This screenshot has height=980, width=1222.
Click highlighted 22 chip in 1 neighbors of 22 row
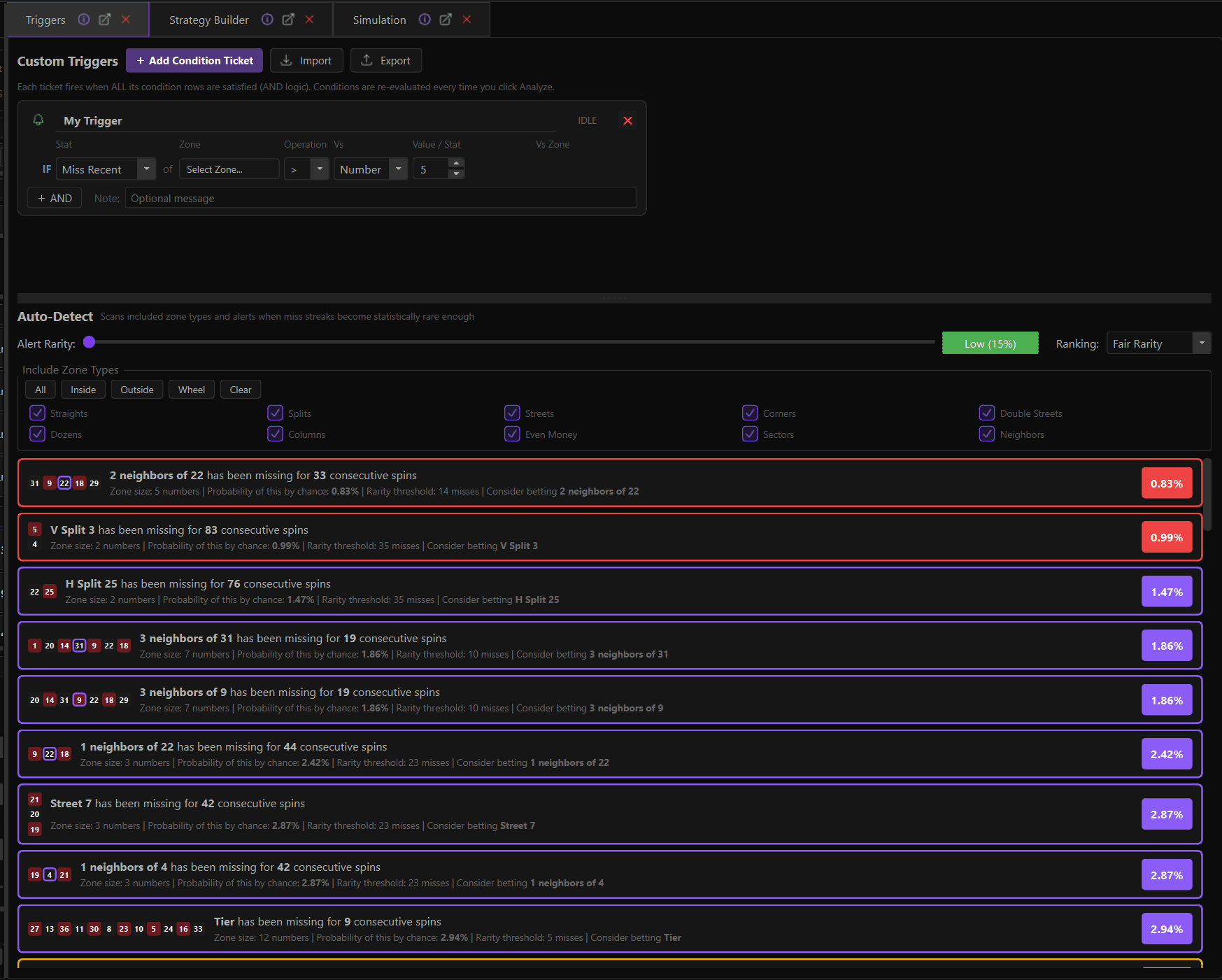[x=50, y=754]
